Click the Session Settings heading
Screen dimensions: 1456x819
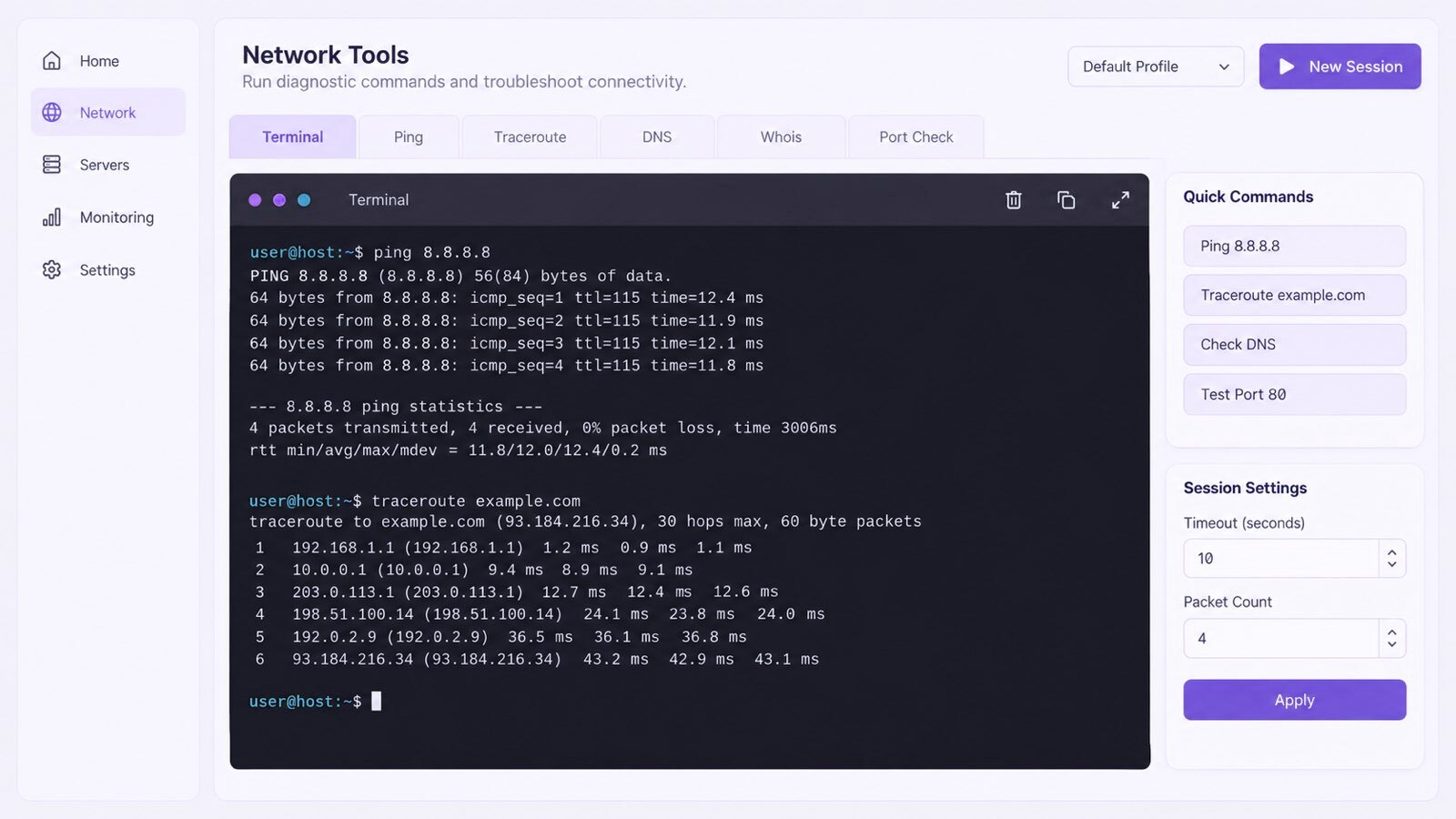[1245, 488]
